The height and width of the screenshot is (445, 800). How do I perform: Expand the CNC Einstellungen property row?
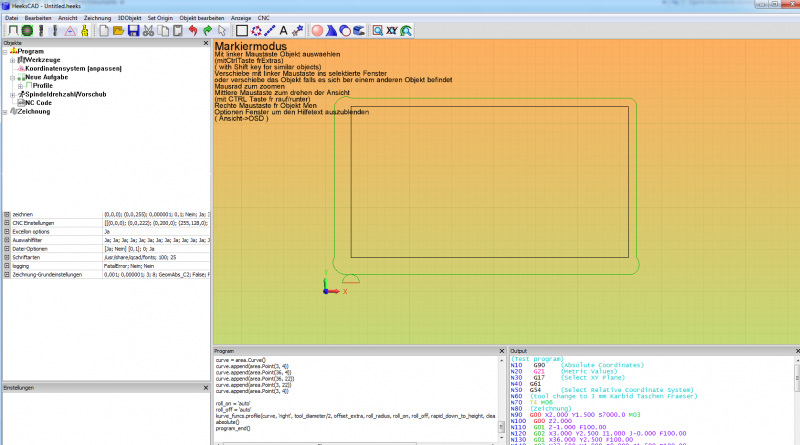pos(7,223)
